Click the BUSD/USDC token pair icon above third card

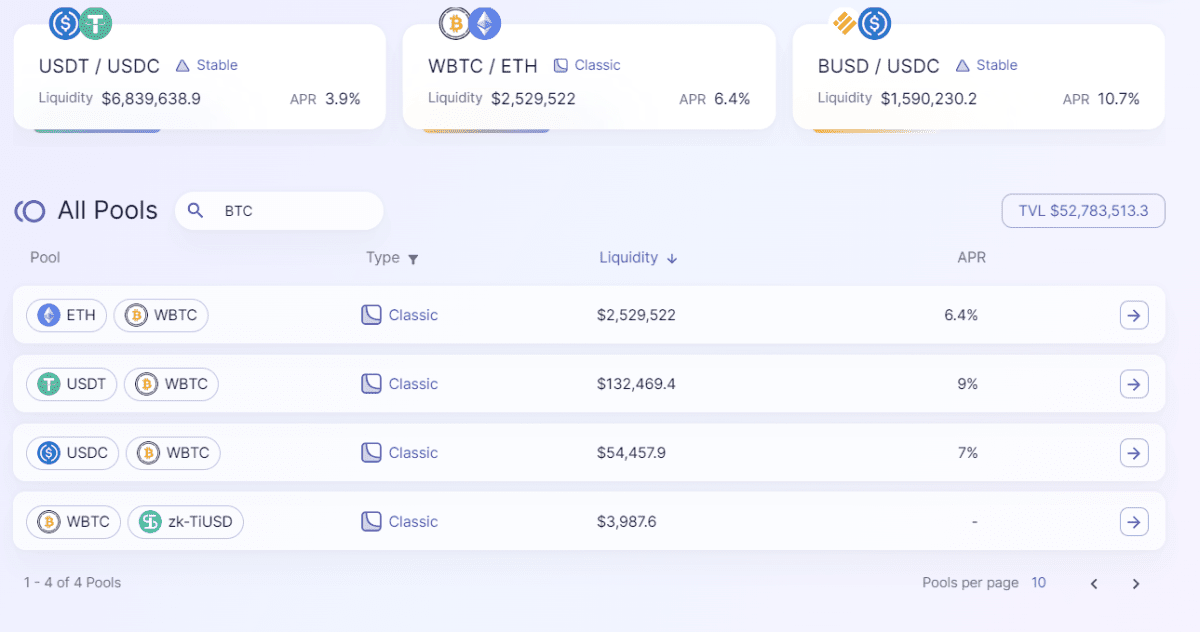click(861, 22)
